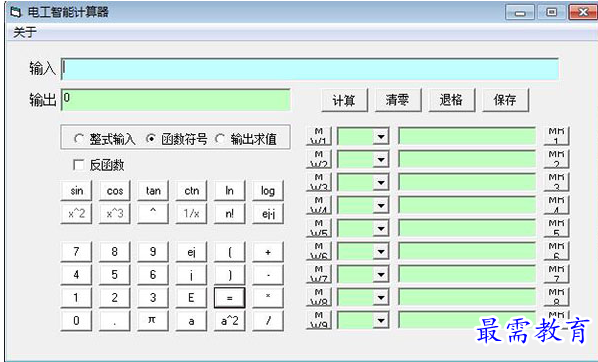Viewport: 598px width, 362px height.
Task: Click the a^2 button
Action: (x=230, y=321)
